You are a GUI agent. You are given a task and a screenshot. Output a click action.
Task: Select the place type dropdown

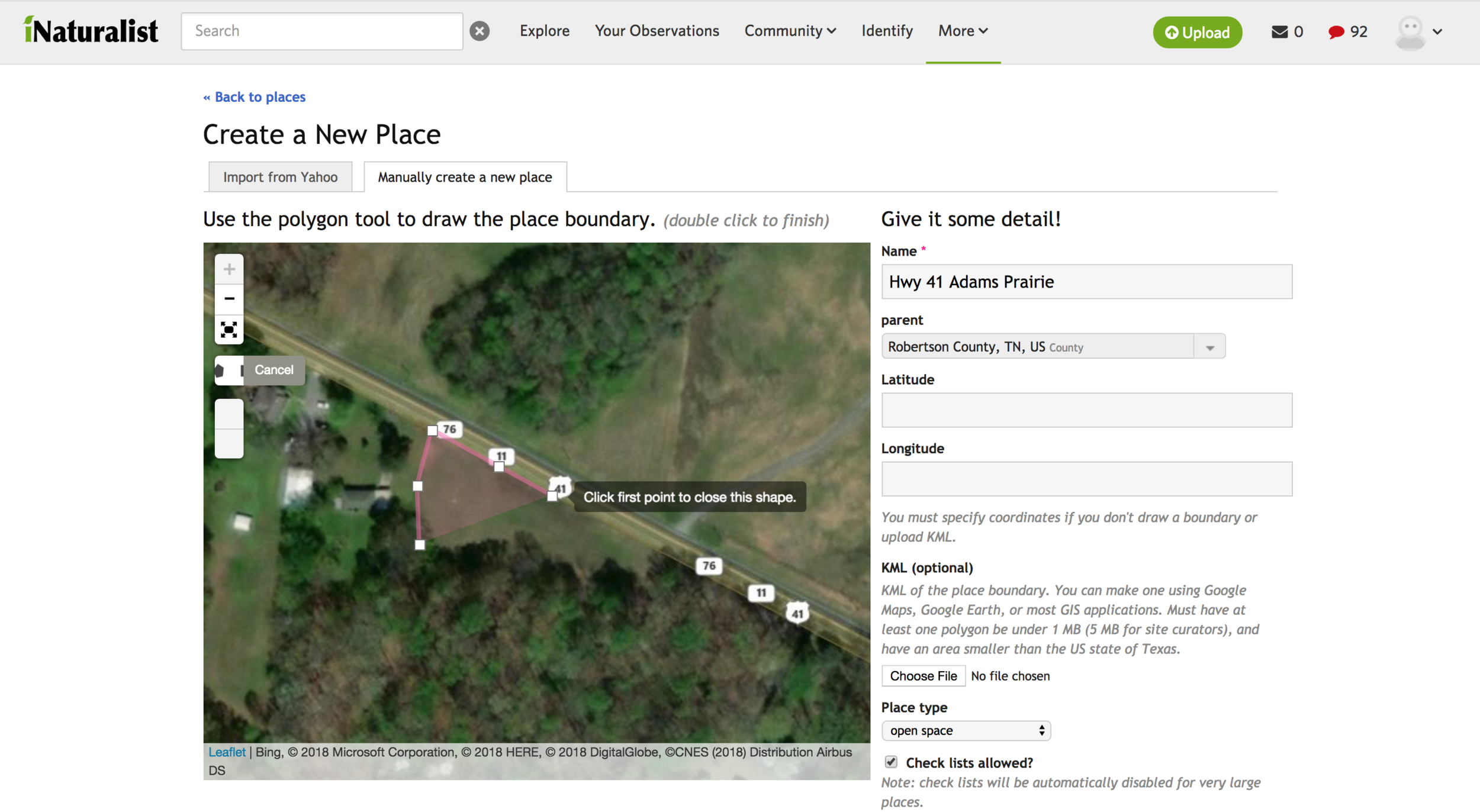coord(965,730)
